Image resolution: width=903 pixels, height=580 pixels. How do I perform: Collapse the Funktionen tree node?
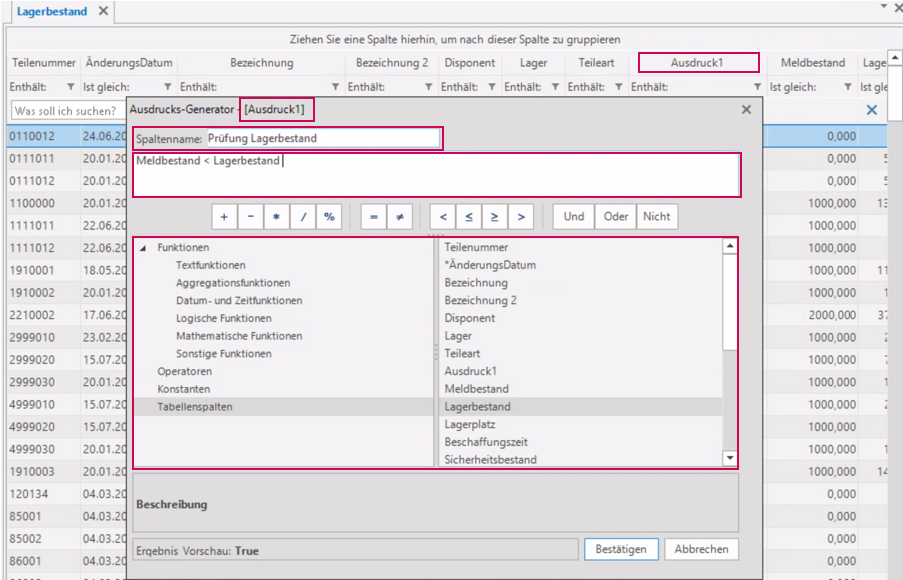(x=142, y=248)
